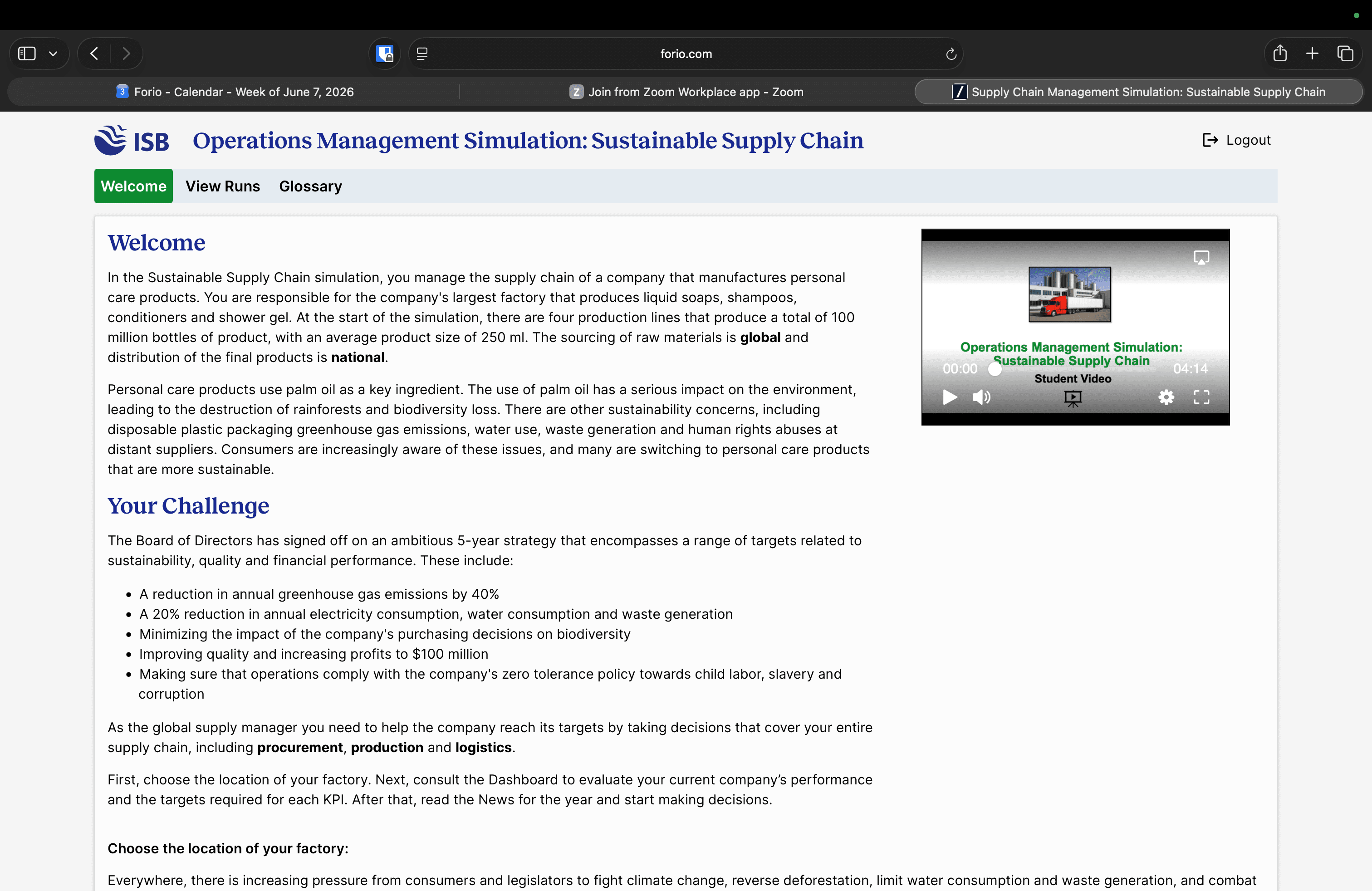
Task: Select the Welcome tab
Action: (133, 186)
